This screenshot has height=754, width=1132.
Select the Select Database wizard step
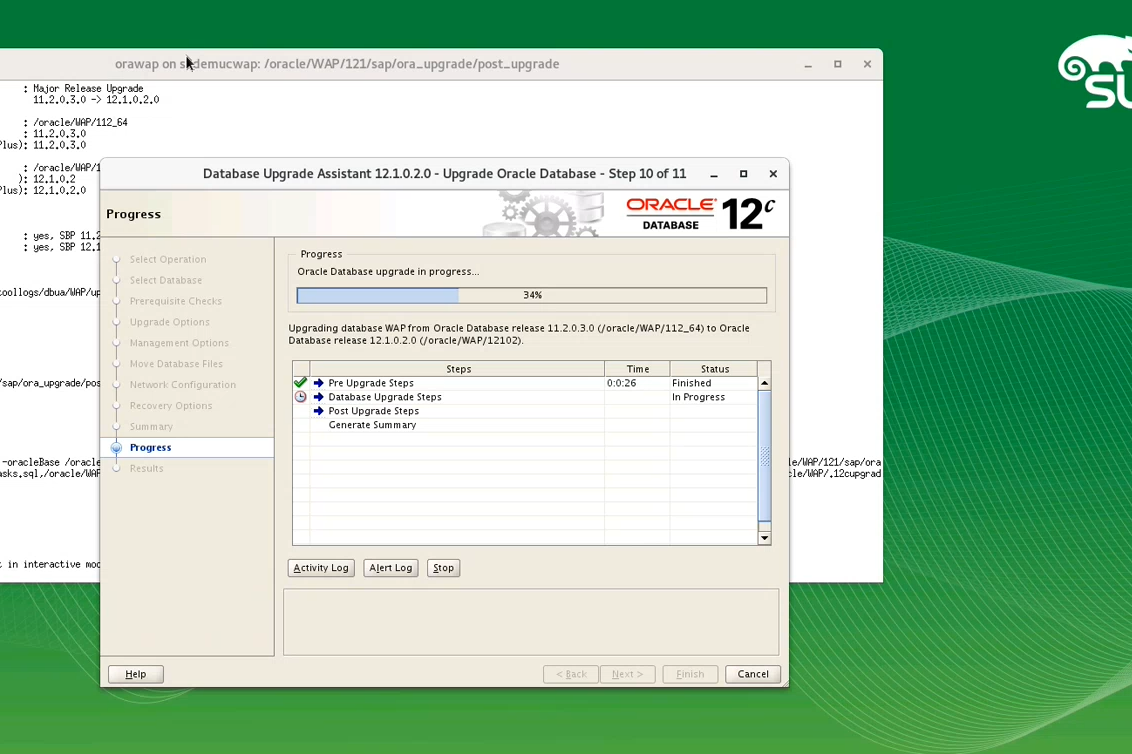[x=166, y=280]
